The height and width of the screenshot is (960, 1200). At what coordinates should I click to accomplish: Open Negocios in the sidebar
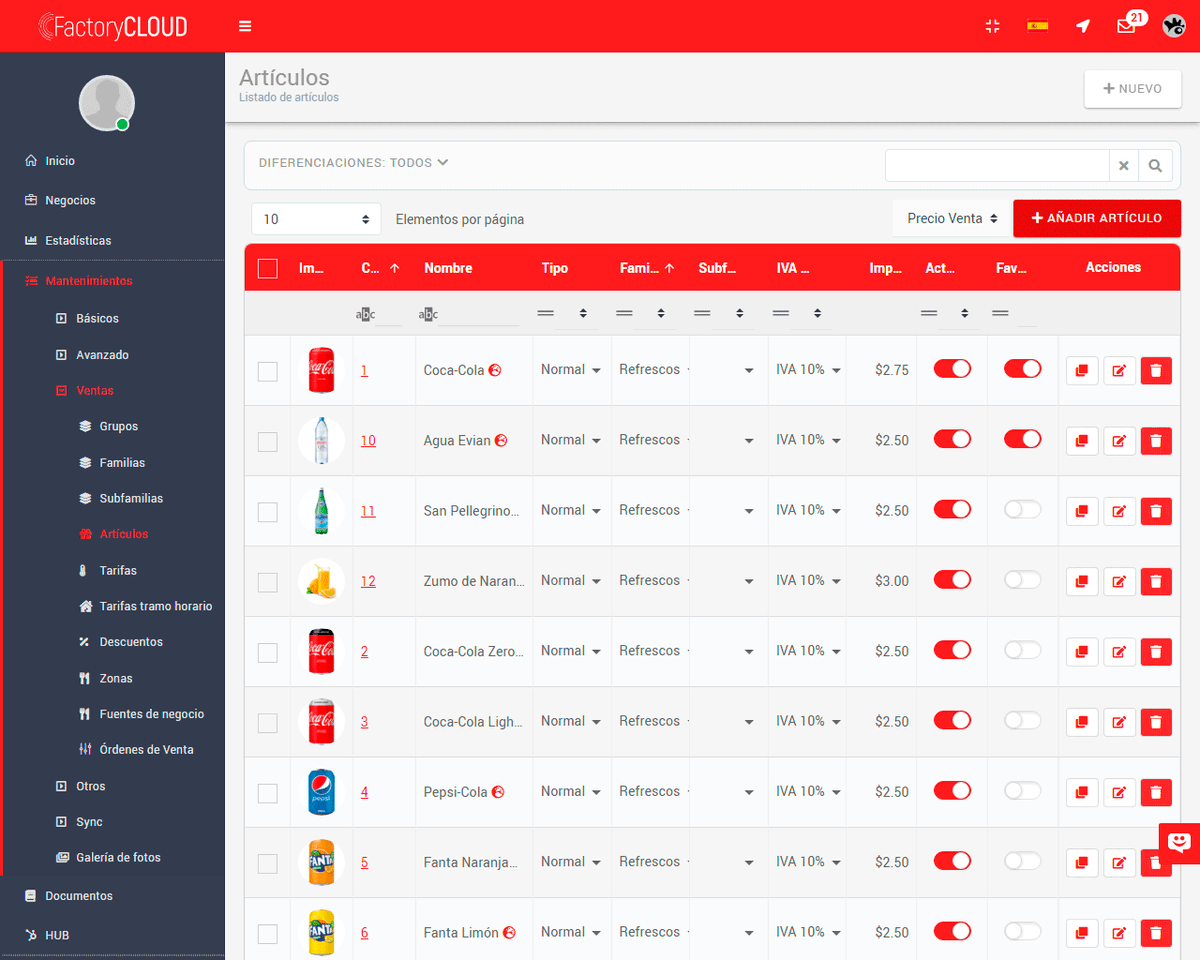pos(60,201)
